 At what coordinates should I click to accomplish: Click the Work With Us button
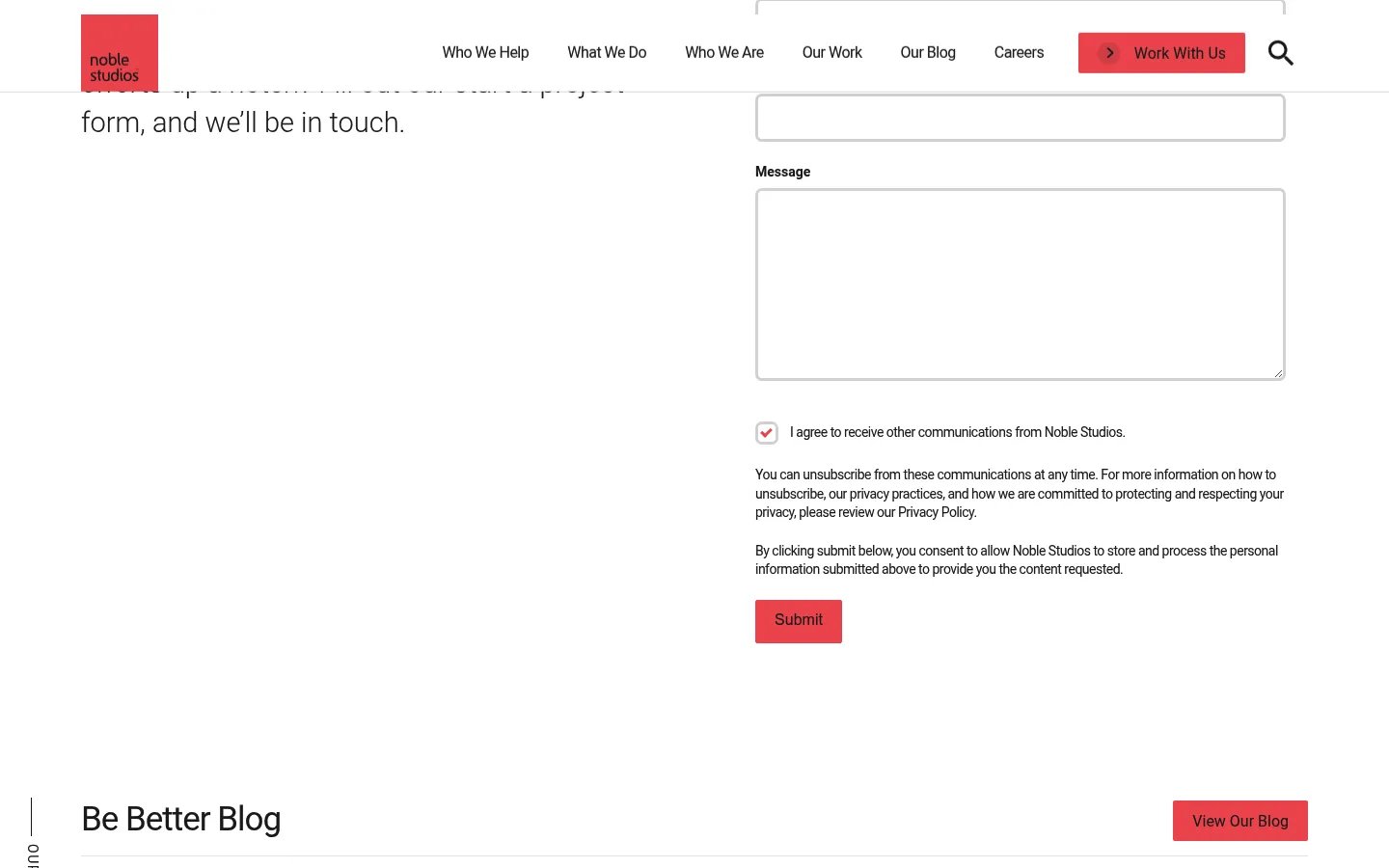pyautogui.click(x=1161, y=53)
